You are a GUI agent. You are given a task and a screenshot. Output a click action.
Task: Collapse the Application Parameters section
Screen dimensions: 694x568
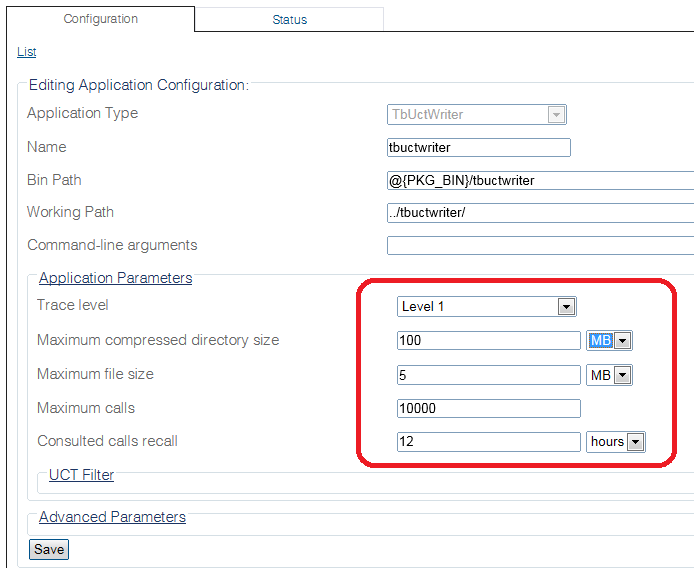point(115,278)
